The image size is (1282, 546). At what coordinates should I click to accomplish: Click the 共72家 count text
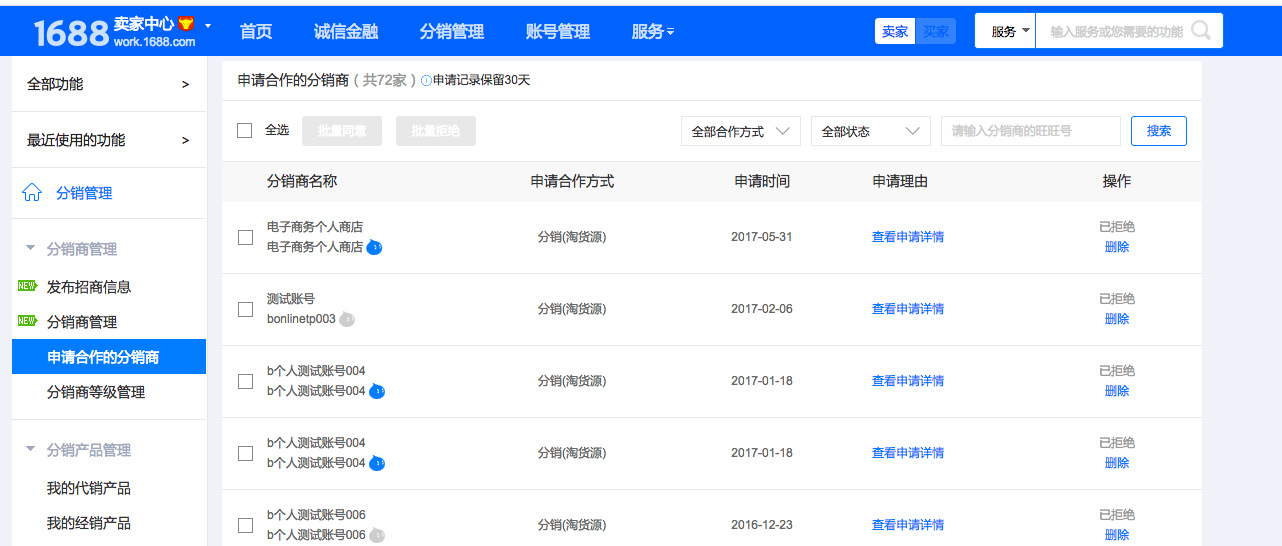385,80
